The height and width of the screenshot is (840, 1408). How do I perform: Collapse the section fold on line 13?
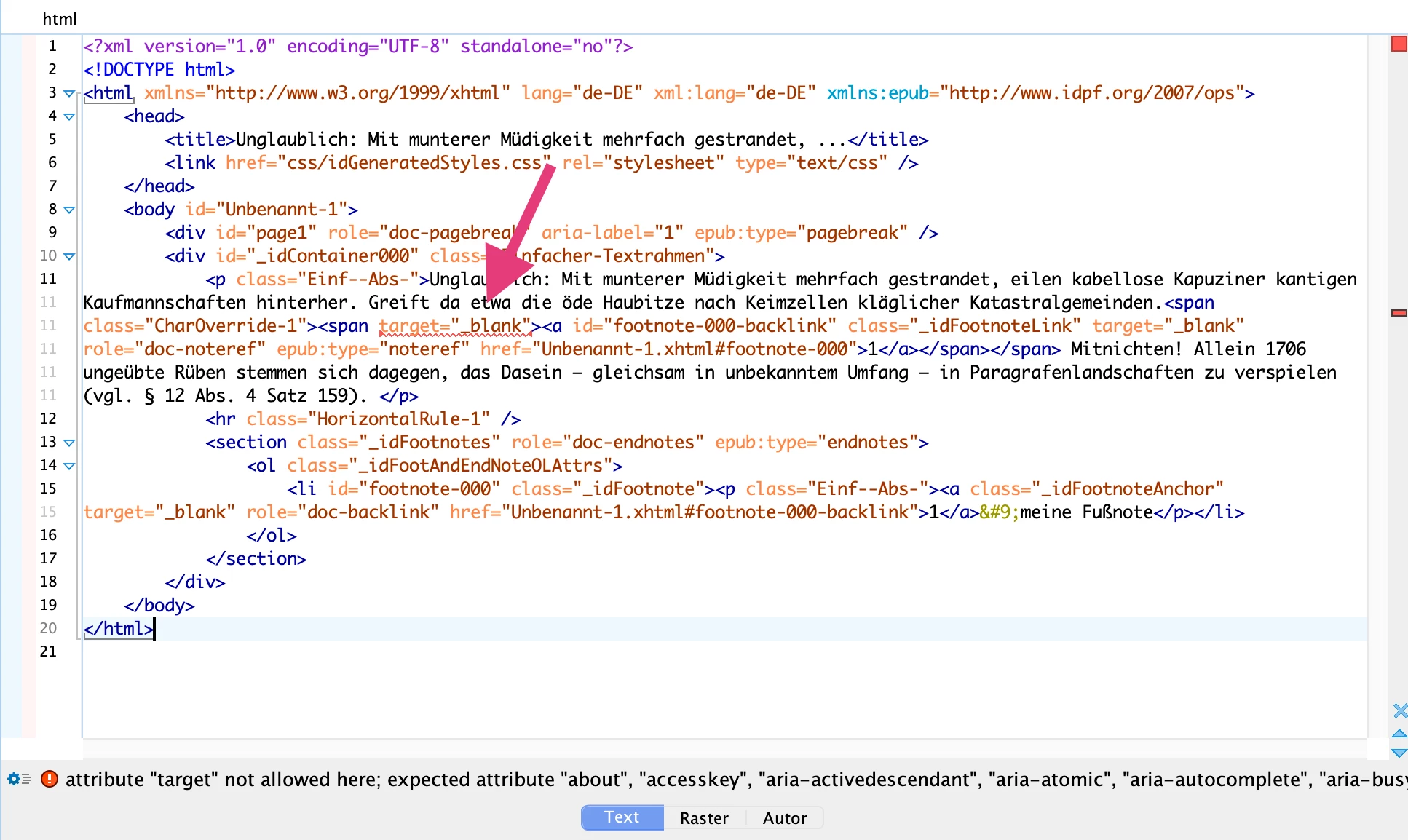(x=69, y=443)
